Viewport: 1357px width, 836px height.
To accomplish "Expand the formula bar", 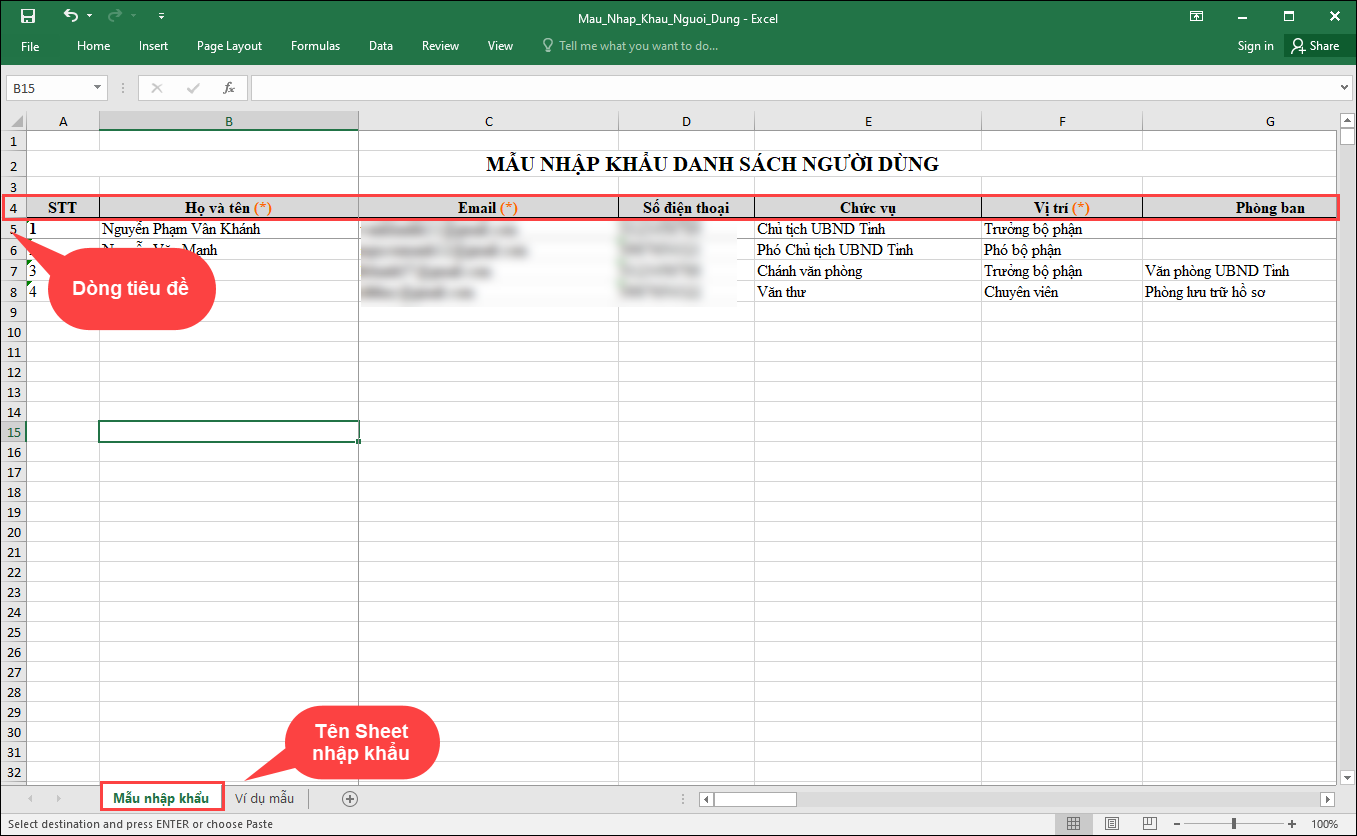I will [1344, 88].
